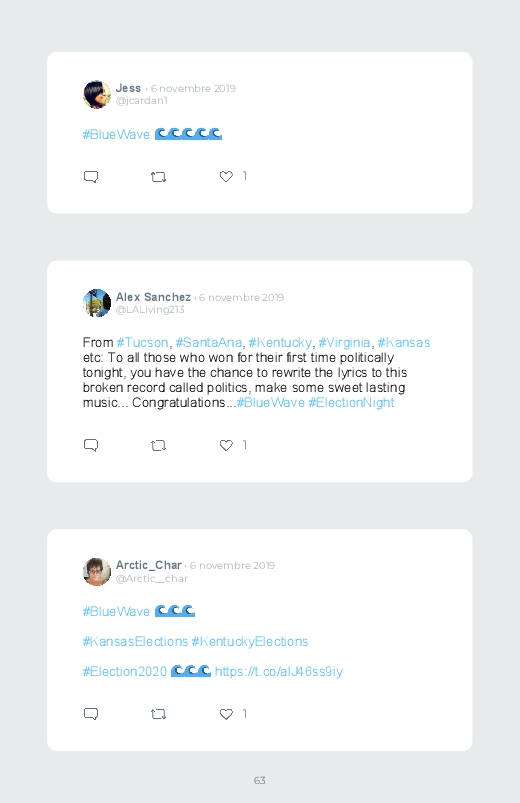The image size is (520, 803).
Task: Retweet Jess's #BlueWave tweet
Action: point(158,177)
